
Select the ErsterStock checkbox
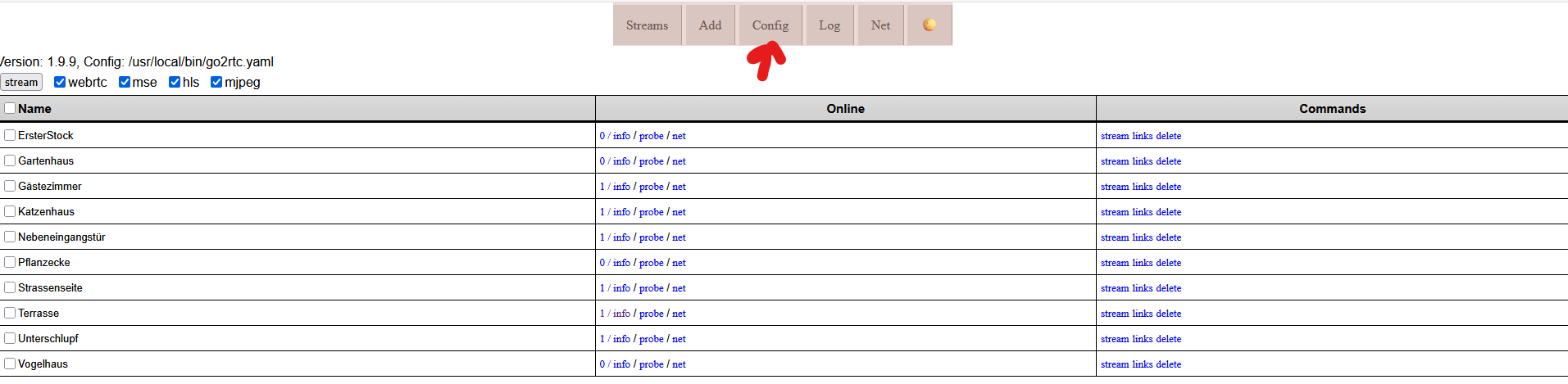(x=10, y=135)
